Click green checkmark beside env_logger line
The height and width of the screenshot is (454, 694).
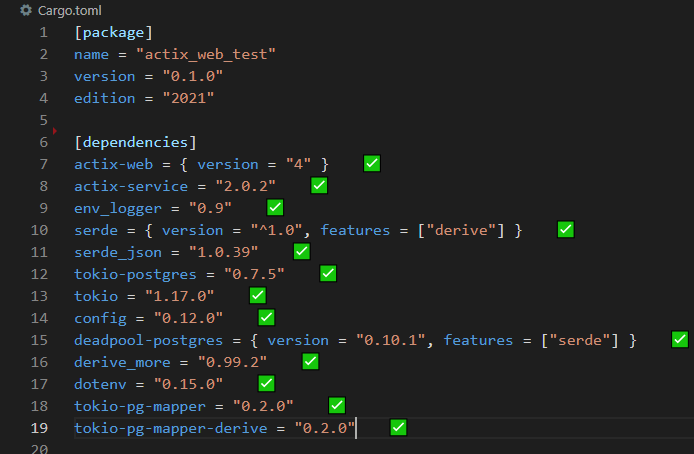(x=275, y=207)
